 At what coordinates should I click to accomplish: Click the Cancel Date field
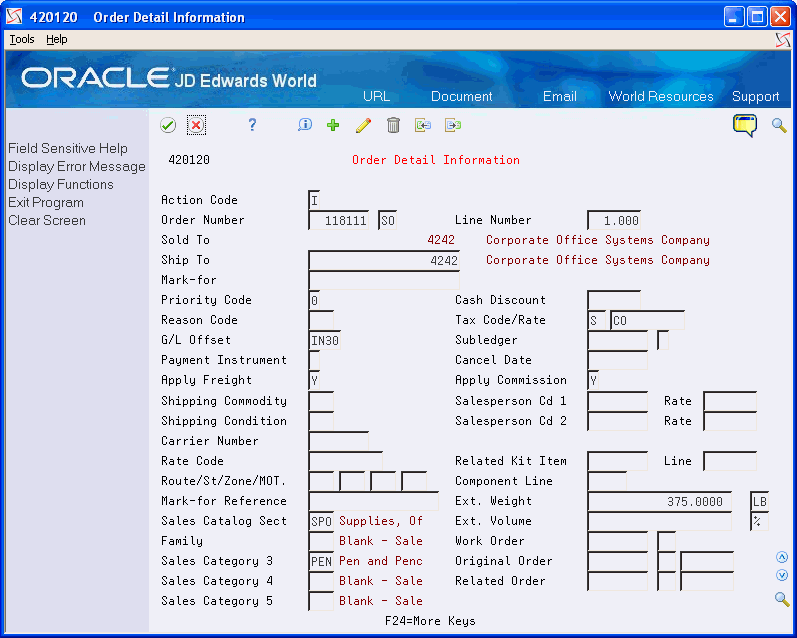(x=617, y=360)
